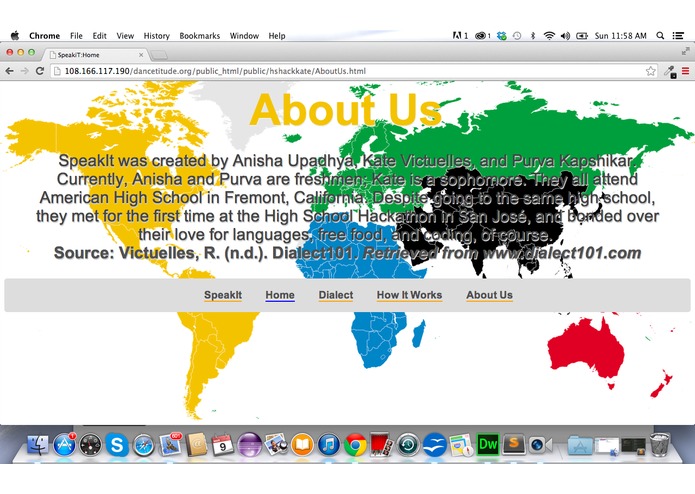The width and height of the screenshot is (695, 494).
Task: Open the eyedropper color picker extension
Action: (670, 71)
